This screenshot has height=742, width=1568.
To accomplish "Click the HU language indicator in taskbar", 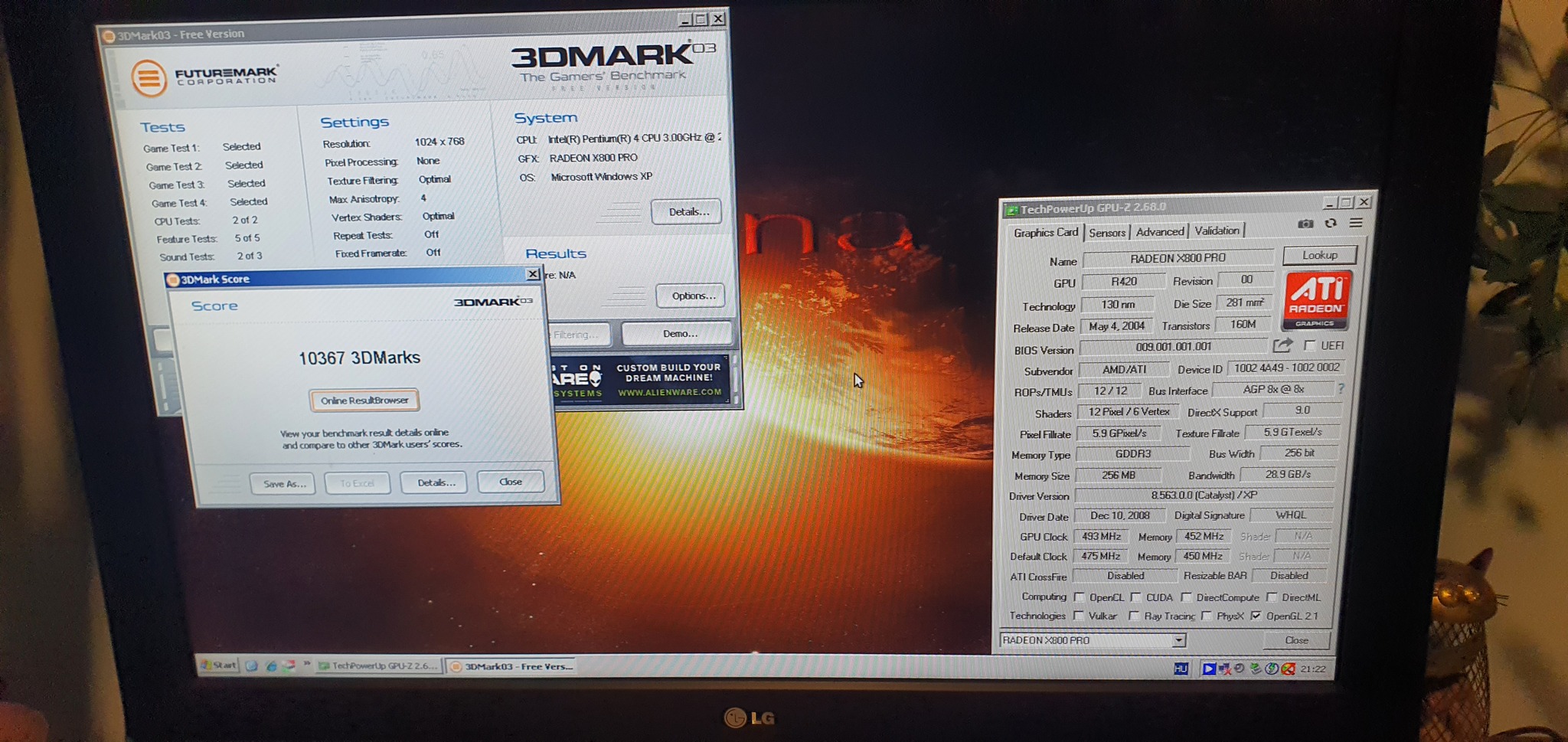I will (x=1181, y=668).
